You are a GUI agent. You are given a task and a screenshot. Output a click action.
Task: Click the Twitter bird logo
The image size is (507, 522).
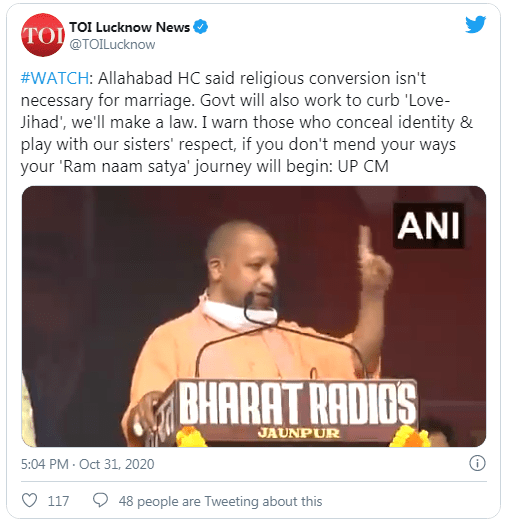click(476, 24)
